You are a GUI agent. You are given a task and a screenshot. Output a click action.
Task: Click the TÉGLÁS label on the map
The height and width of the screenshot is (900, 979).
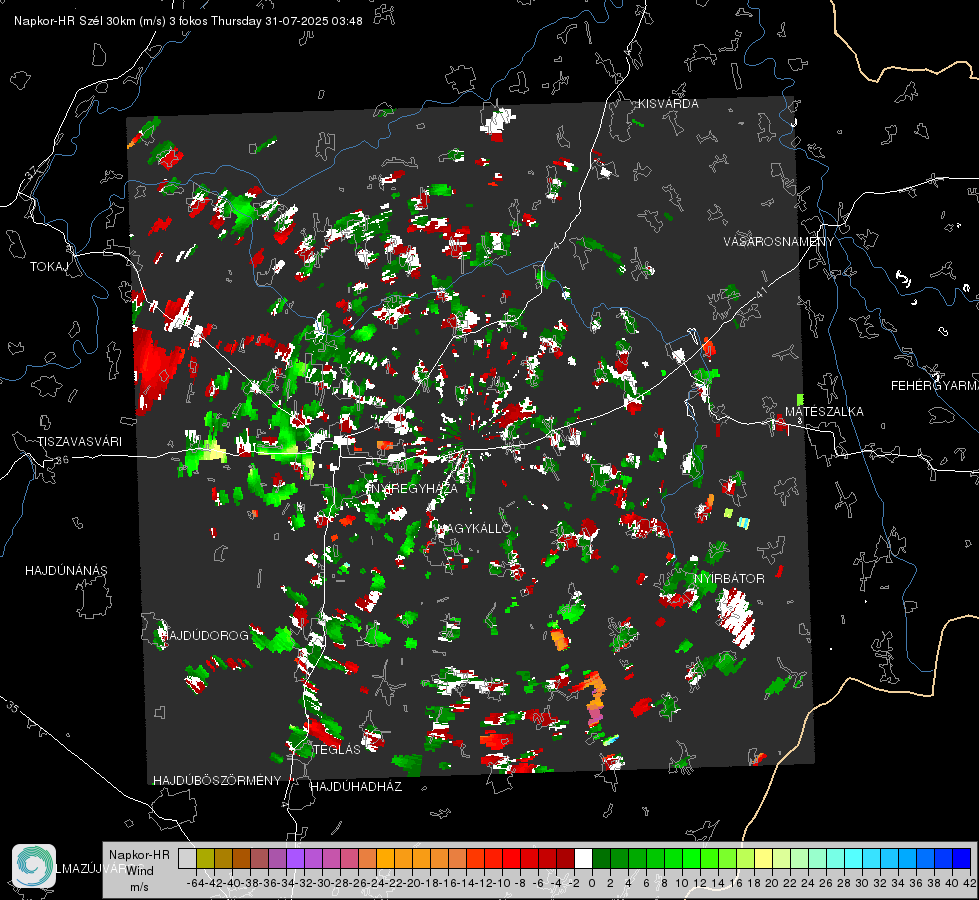(337, 749)
